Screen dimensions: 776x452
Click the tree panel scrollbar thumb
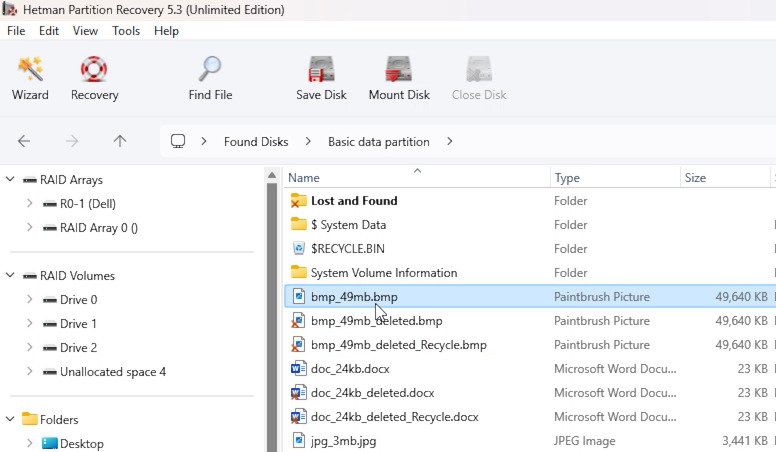[272, 317]
